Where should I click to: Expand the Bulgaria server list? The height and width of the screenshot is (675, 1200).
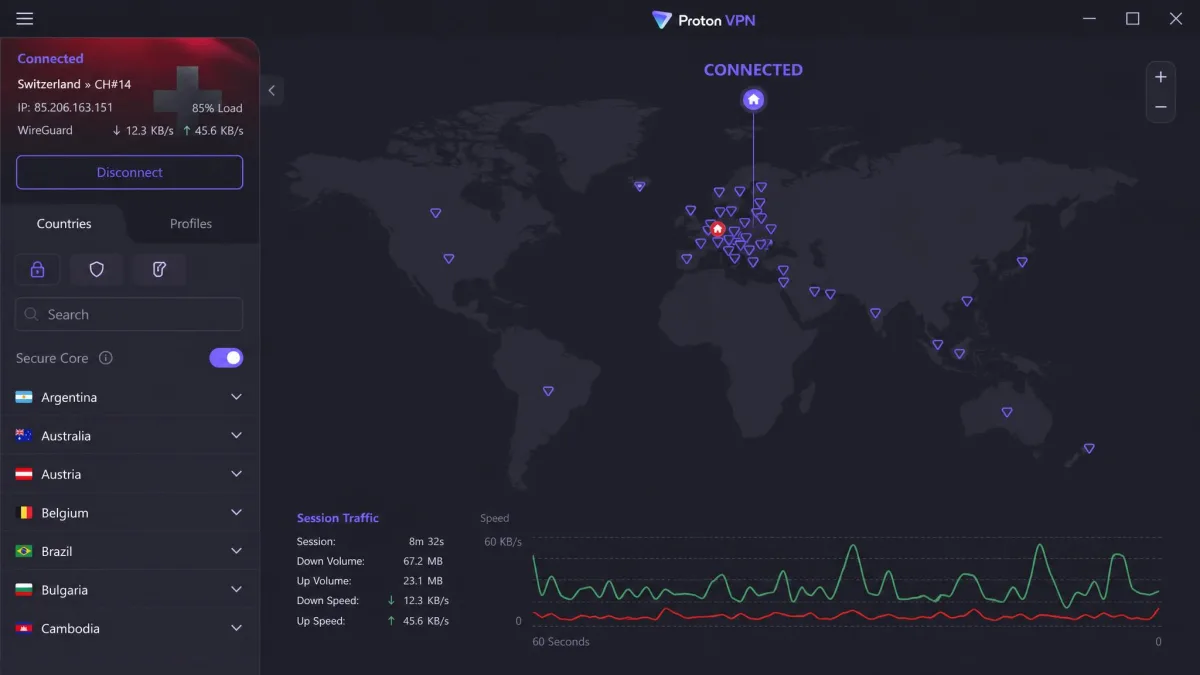pos(236,589)
